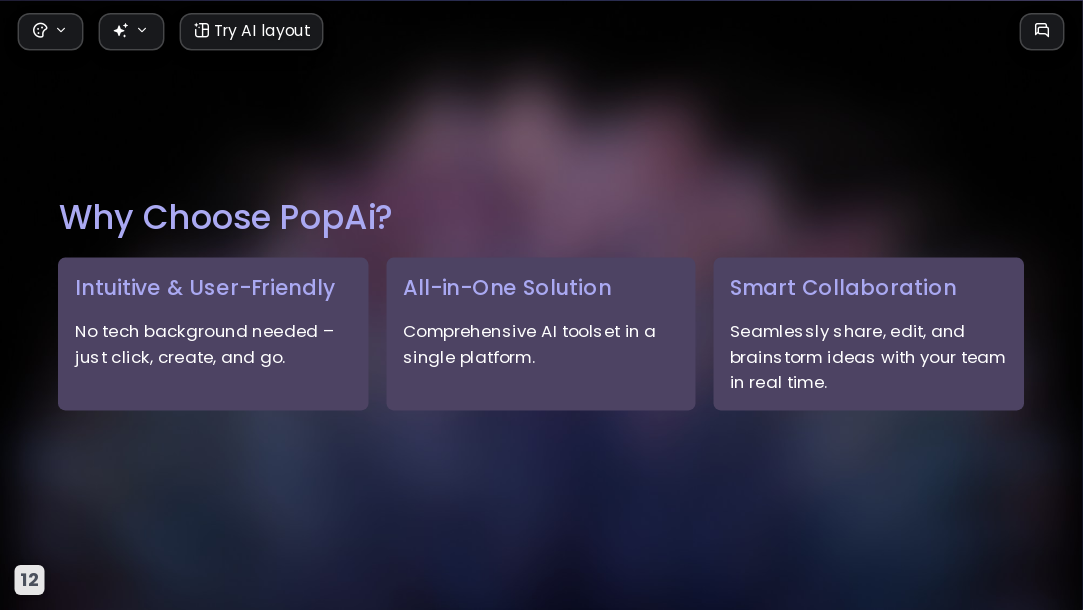Click the 'Comprehensive AI toolset' description text
This screenshot has width=1083, height=611.
point(529,345)
